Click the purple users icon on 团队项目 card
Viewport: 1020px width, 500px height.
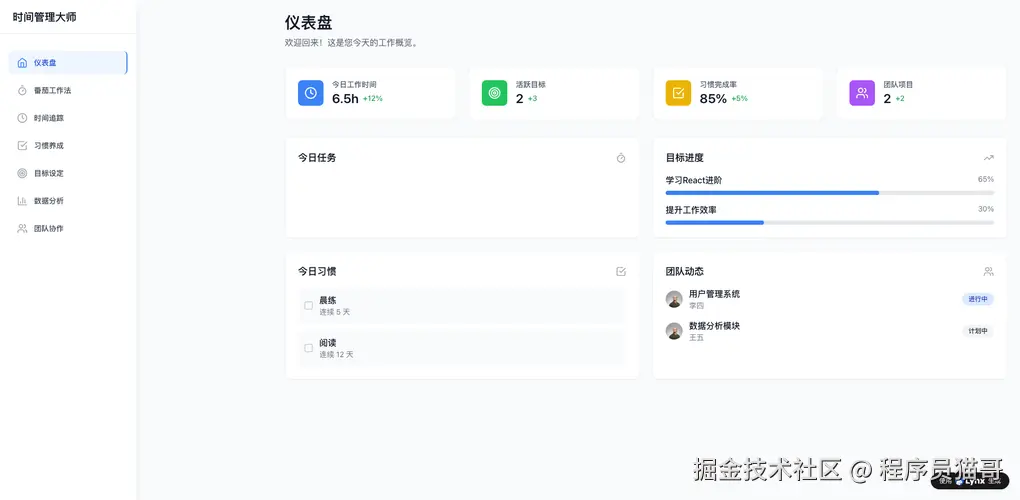[x=862, y=93]
